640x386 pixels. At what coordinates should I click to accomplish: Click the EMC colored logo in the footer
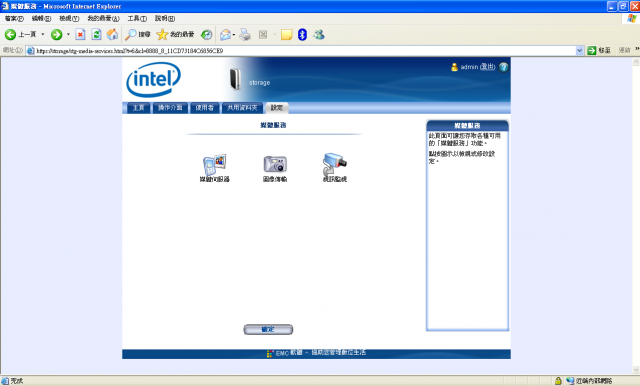point(270,353)
